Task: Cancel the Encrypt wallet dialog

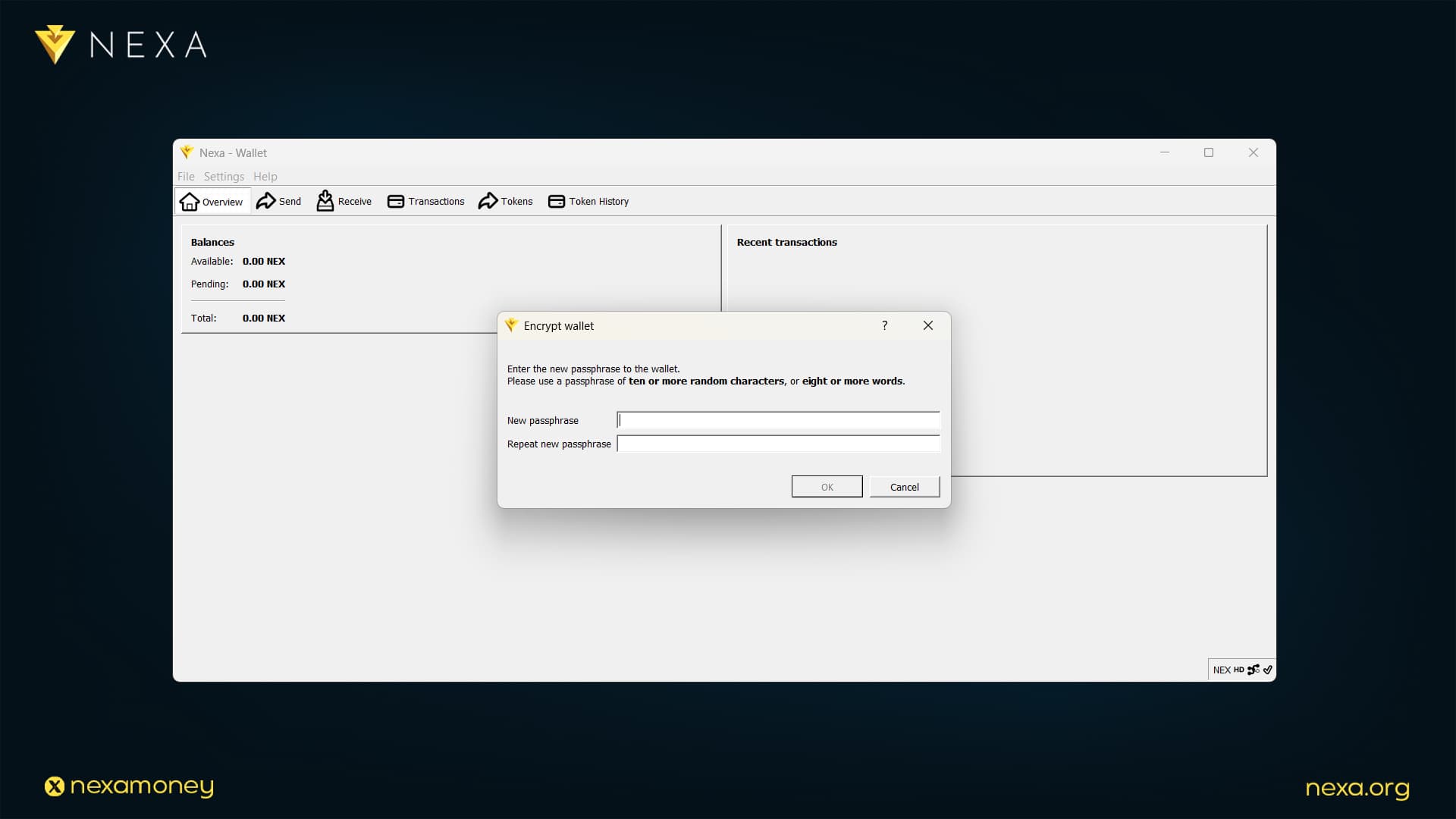Action: 904,487
